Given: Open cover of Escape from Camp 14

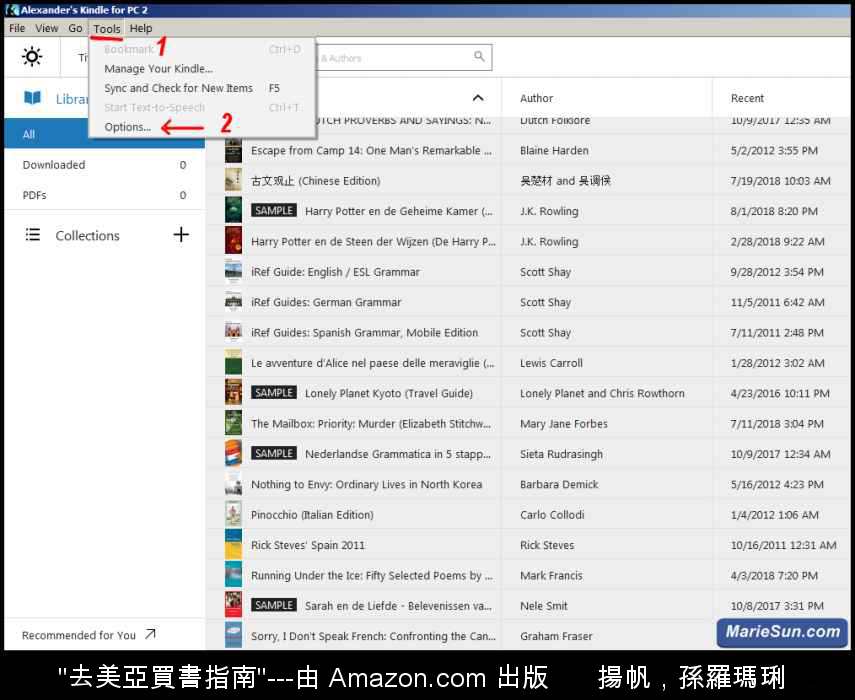Looking at the screenshot, I should pos(233,150).
